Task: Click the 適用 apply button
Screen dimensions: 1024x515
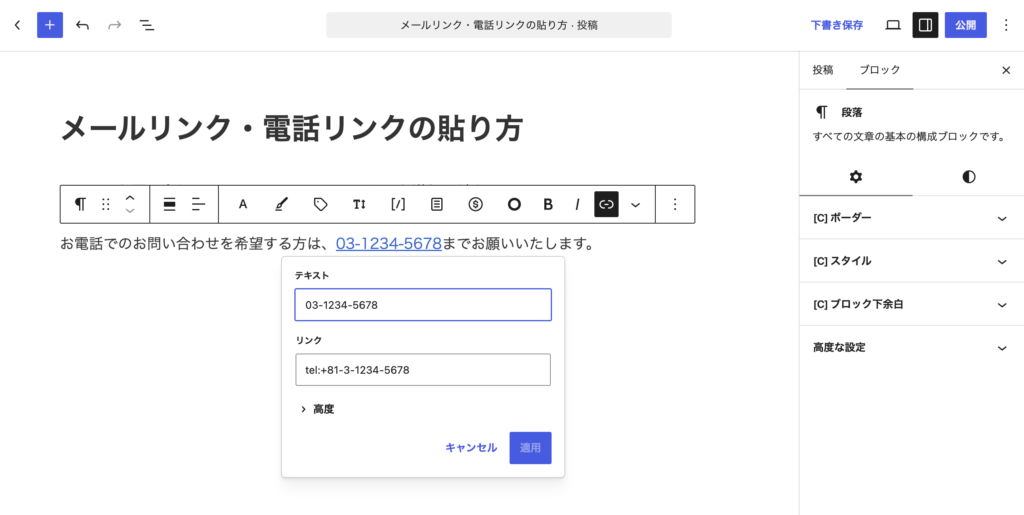Action: pyautogui.click(x=530, y=448)
